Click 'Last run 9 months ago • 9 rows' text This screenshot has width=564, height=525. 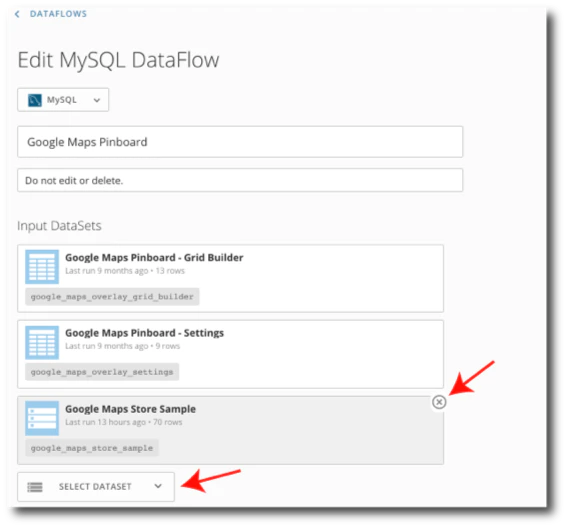(122, 346)
